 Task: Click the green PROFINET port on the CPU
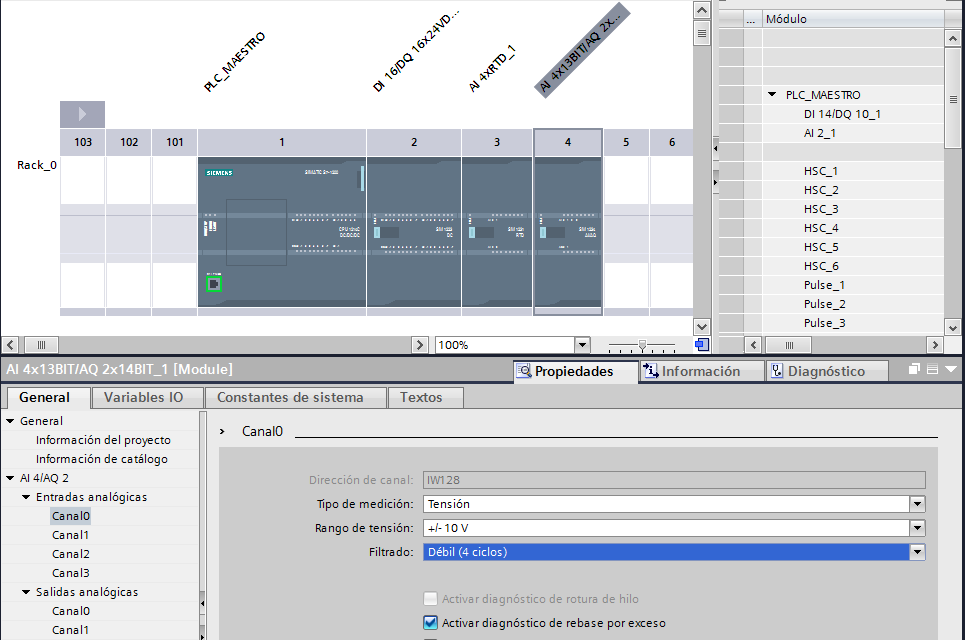[213, 284]
